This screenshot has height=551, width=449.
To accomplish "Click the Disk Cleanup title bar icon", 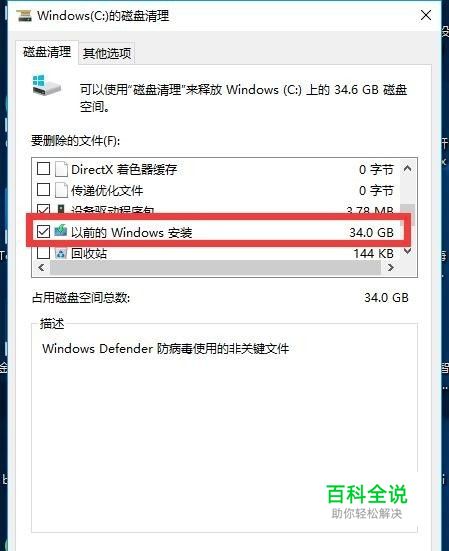I will (24, 15).
